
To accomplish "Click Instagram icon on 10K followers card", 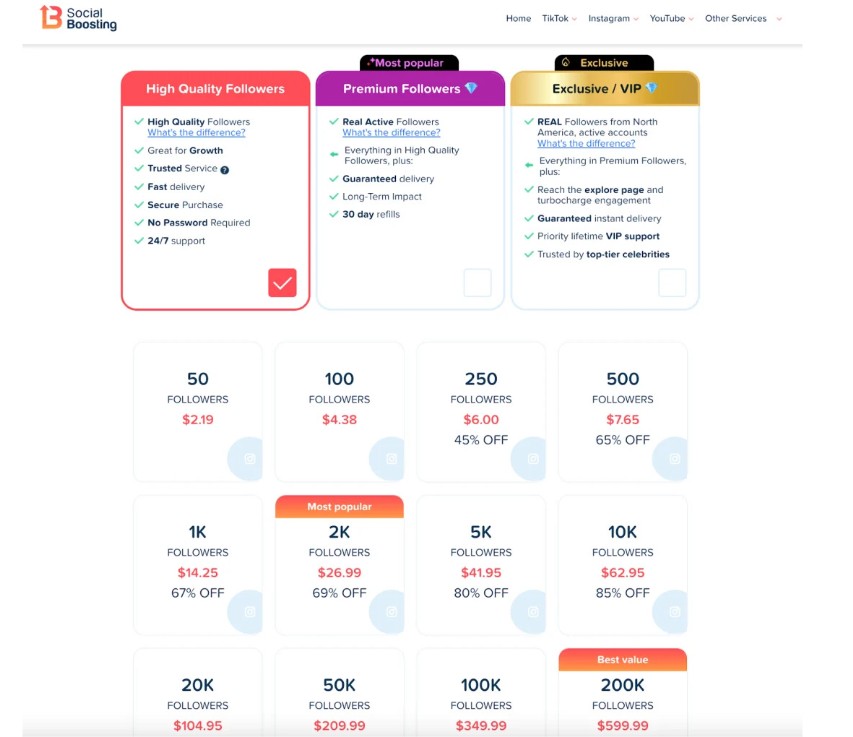I will coord(675,612).
